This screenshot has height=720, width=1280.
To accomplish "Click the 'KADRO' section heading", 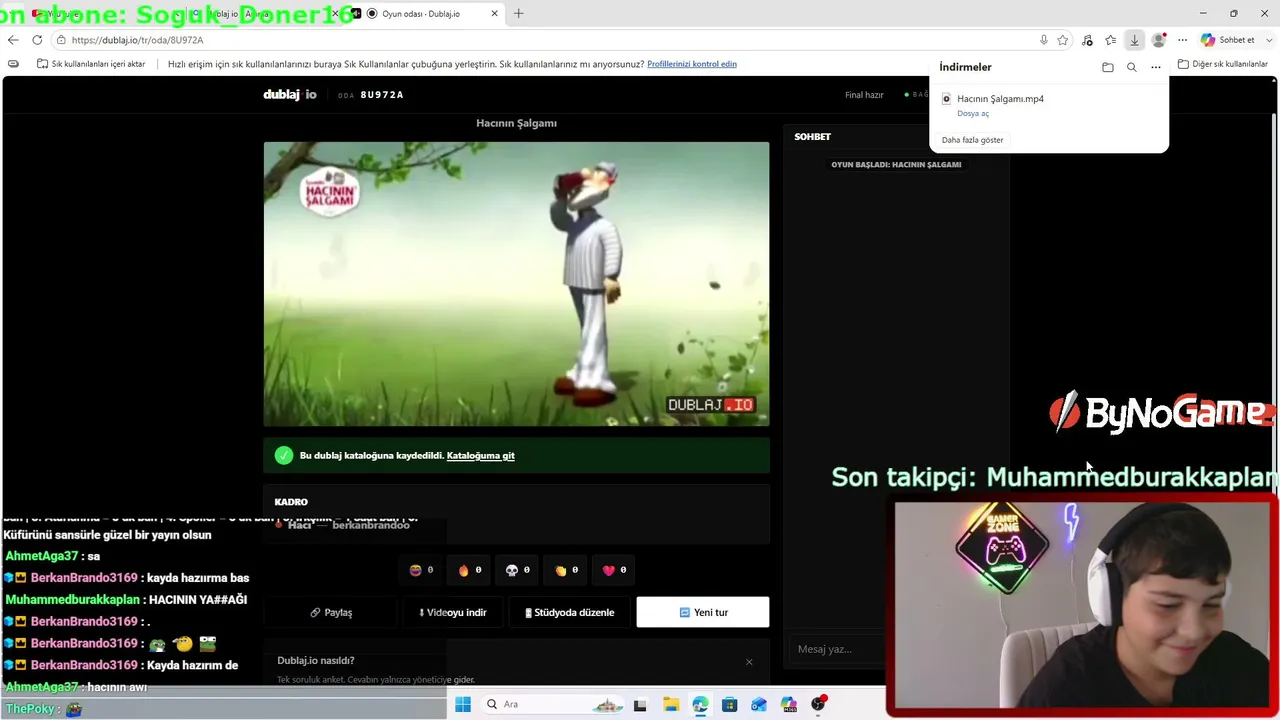I will [291, 502].
